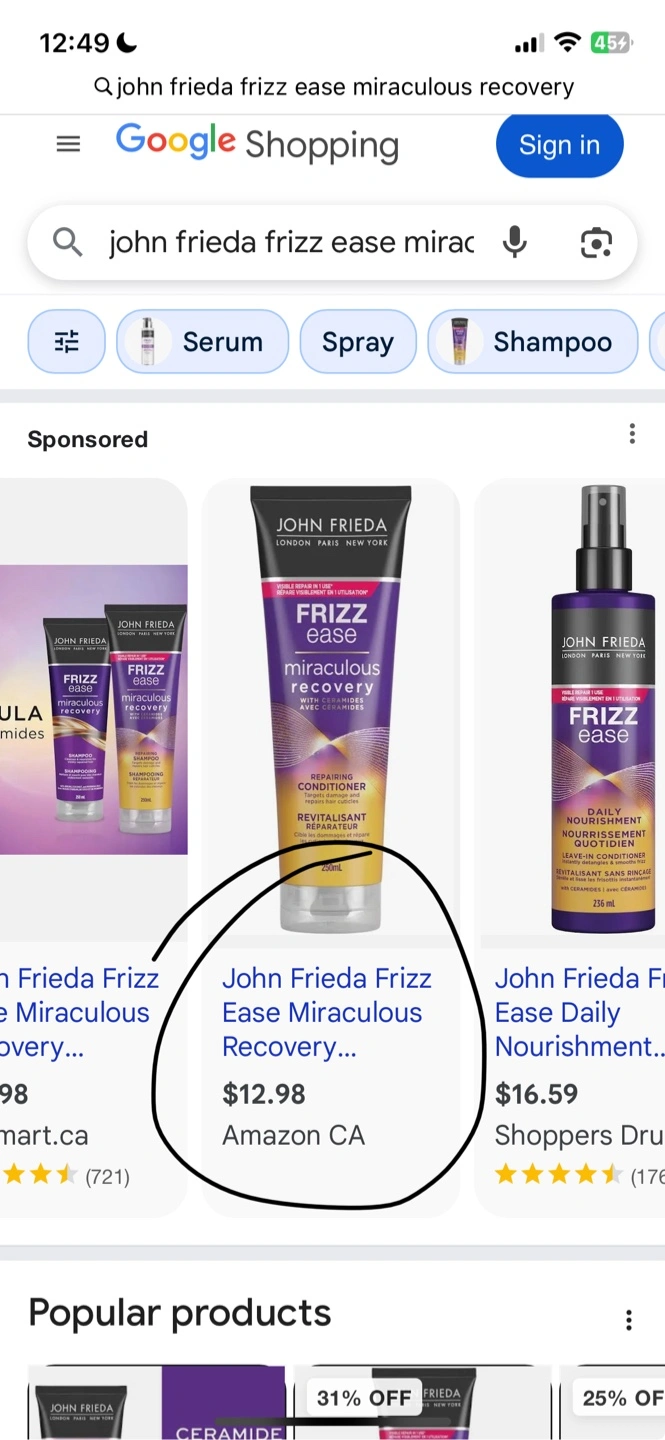The height and width of the screenshot is (1440, 665).
Task: Tap the search magnifier in the search box
Action: [x=67, y=242]
